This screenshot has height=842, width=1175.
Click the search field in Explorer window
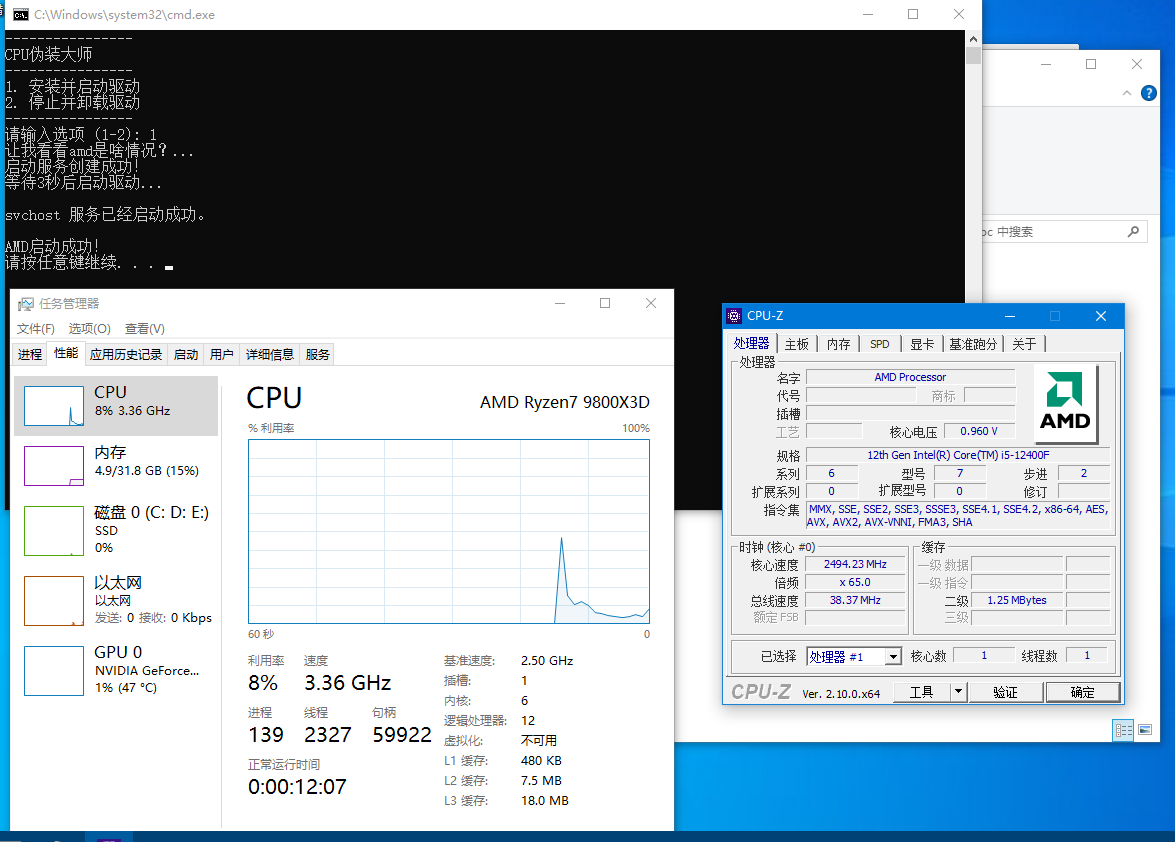[x=1064, y=231]
